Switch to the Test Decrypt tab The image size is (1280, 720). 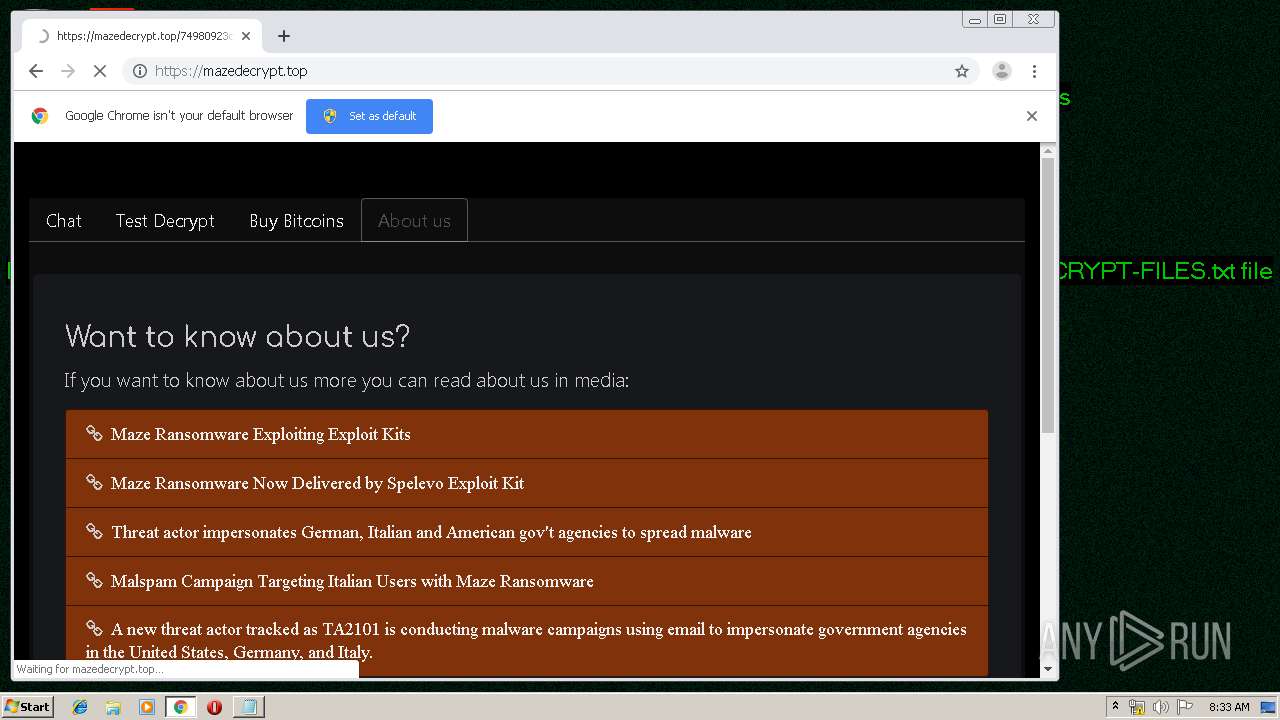pyautogui.click(x=165, y=221)
